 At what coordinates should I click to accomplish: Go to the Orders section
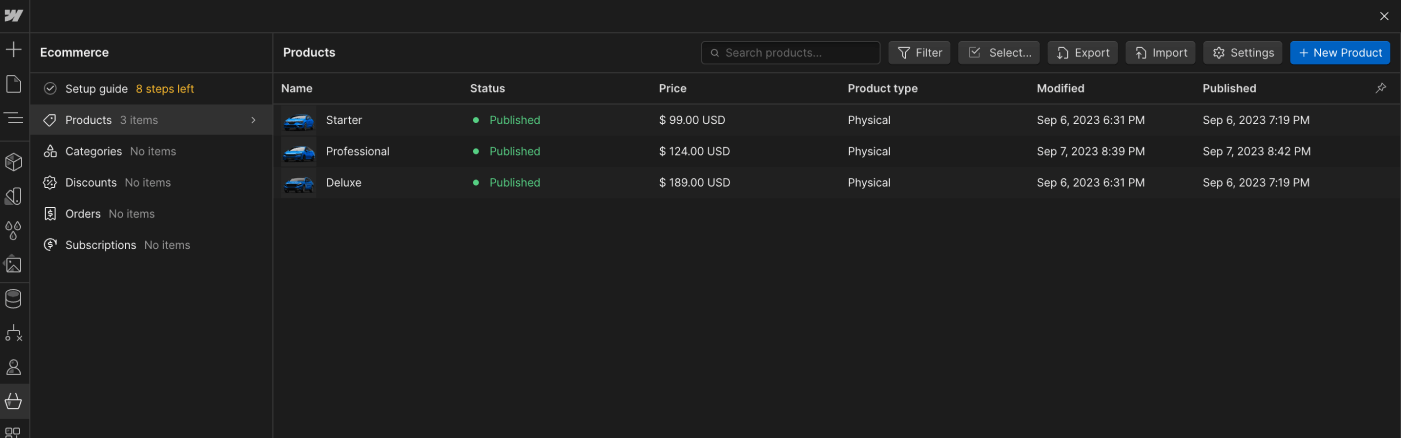point(82,213)
